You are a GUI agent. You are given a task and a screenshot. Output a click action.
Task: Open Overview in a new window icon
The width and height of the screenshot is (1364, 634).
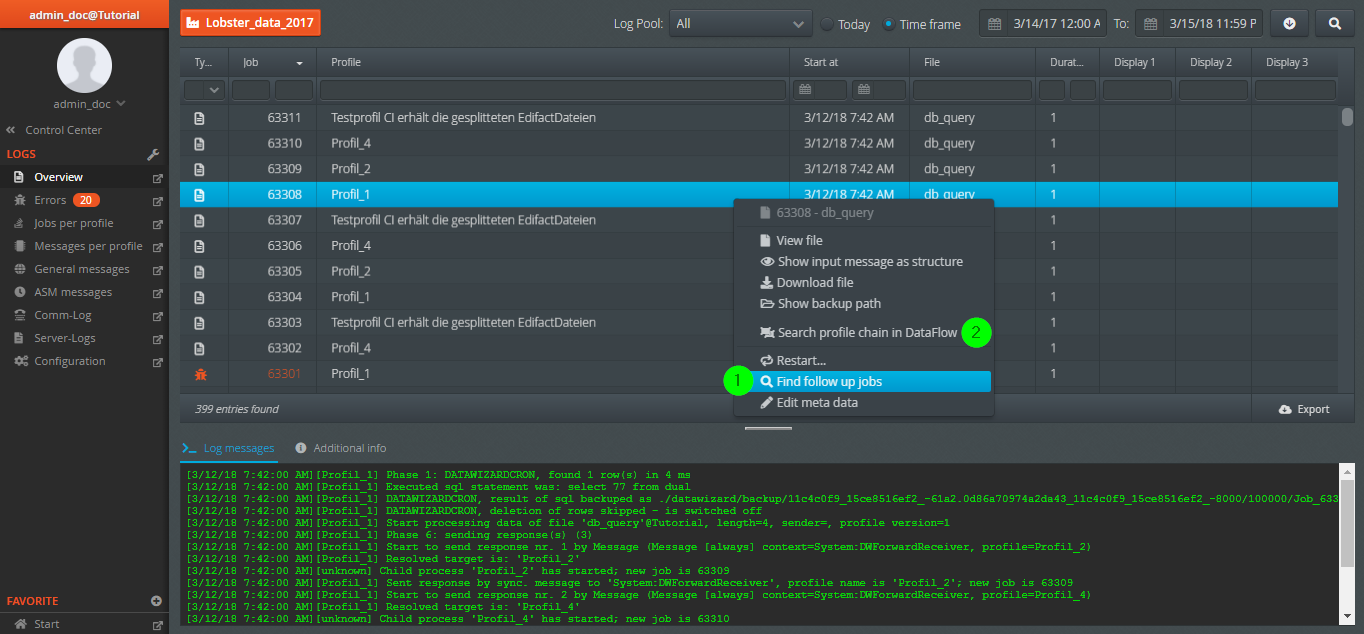tap(156, 178)
